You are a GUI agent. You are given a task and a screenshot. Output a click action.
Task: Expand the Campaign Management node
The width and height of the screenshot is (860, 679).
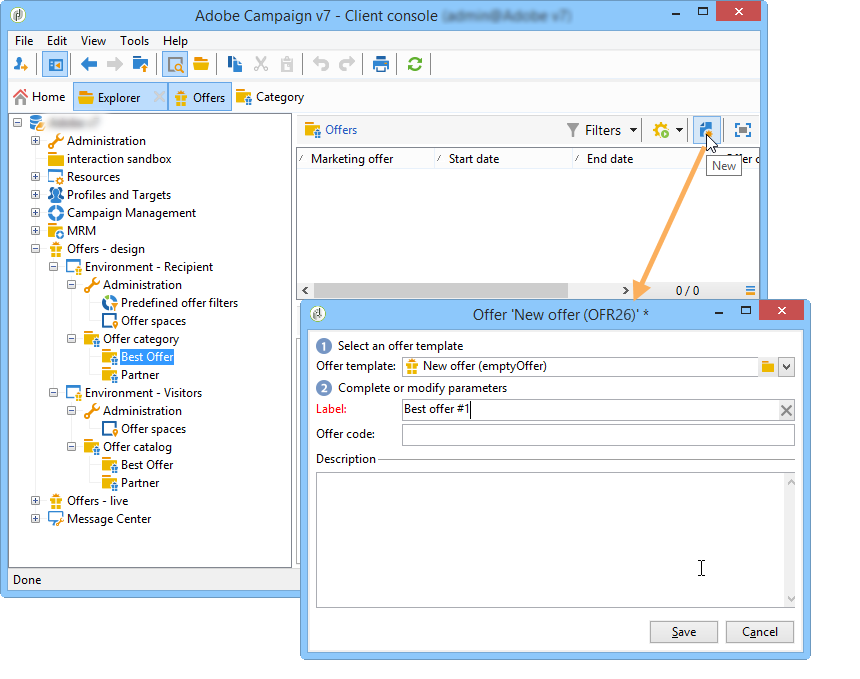coord(36,213)
